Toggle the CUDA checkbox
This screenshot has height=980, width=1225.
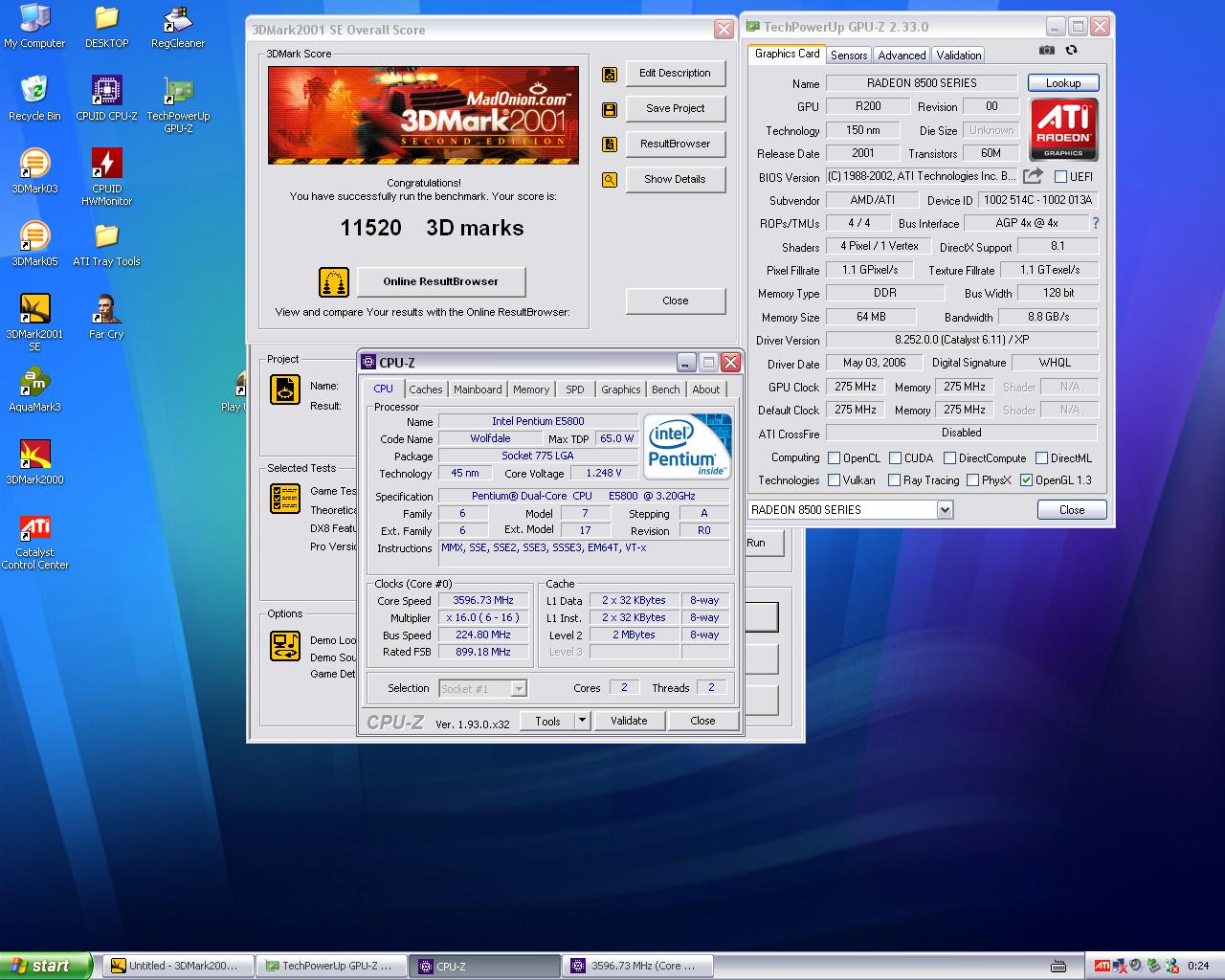(895, 458)
